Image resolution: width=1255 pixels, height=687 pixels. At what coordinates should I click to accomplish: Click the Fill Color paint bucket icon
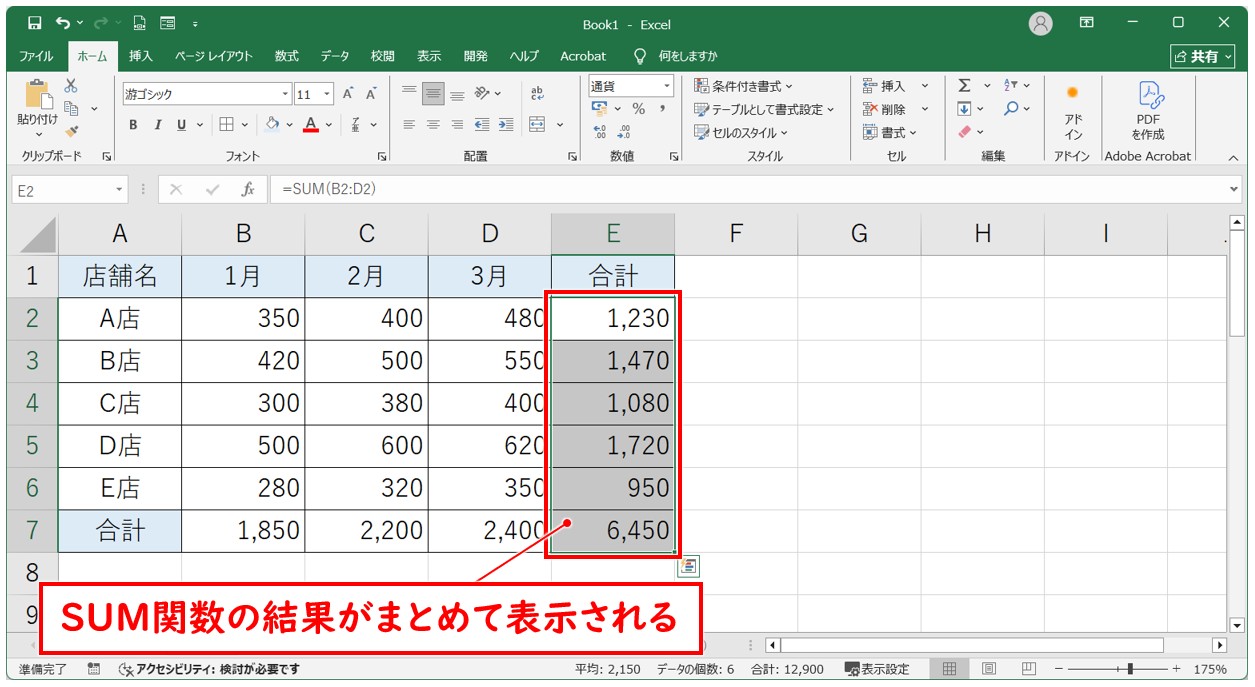coord(272,125)
